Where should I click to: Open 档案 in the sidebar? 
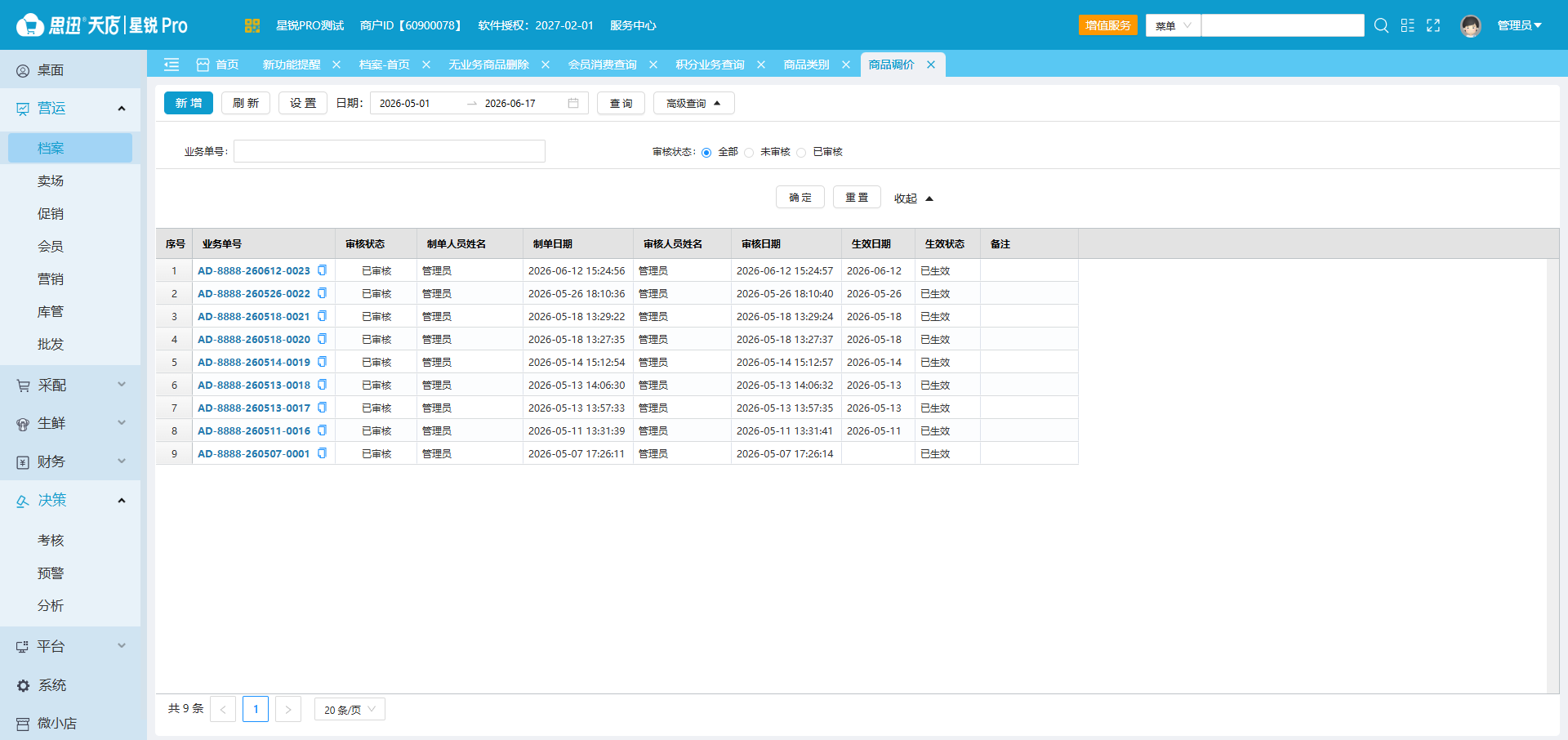point(70,148)
